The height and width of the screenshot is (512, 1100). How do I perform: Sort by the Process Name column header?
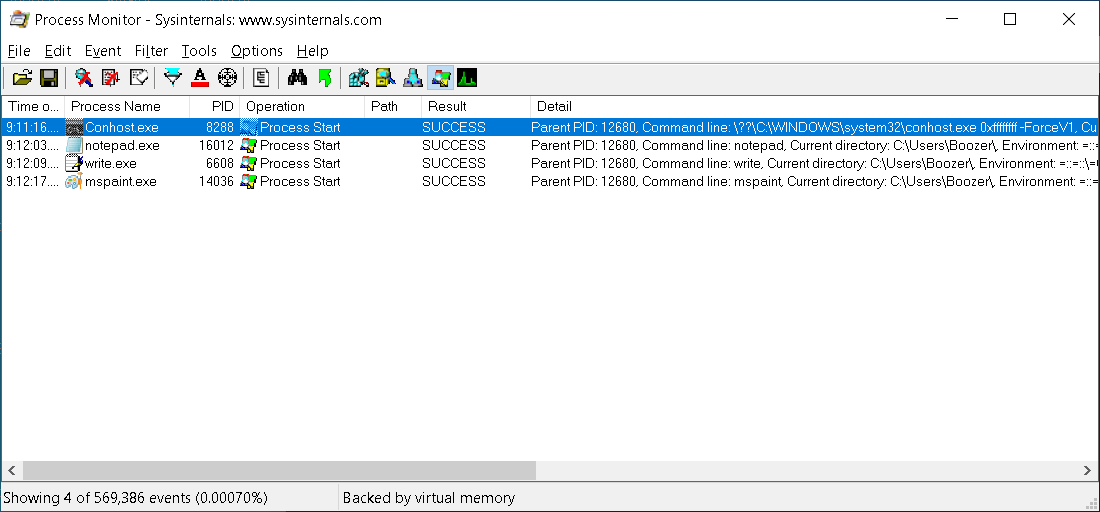tap(127, 107)
